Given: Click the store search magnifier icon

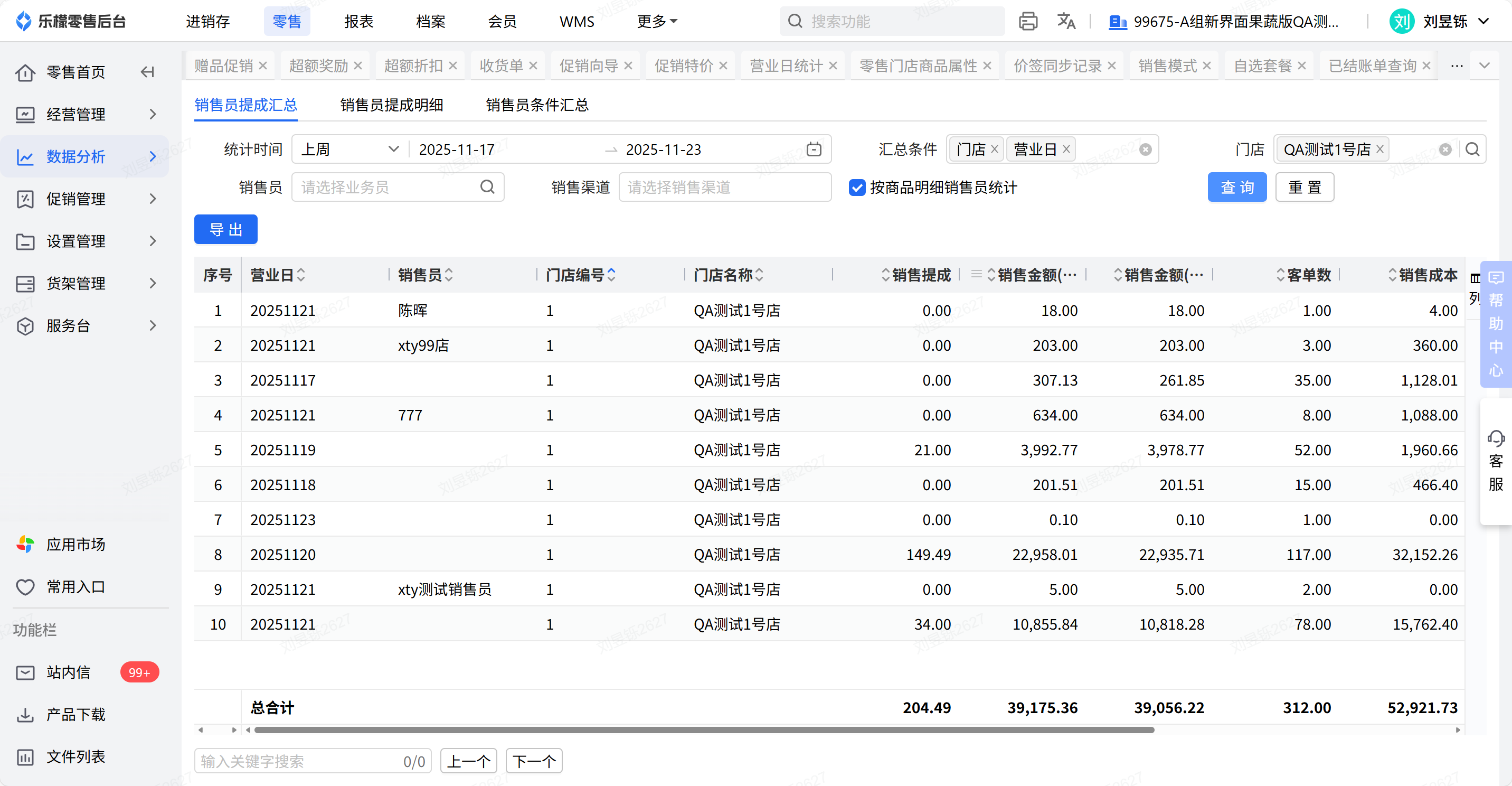Looking at the screenshot, I should point(1472,149).
